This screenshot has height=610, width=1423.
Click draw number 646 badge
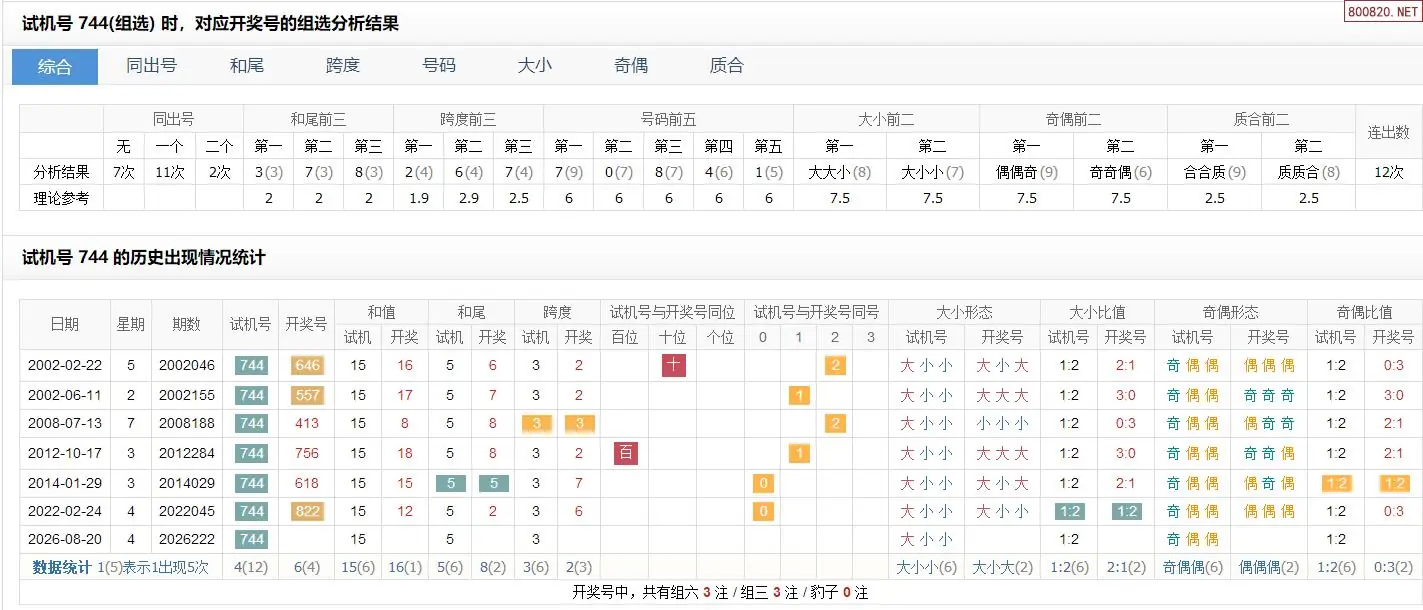coord(307,365)
